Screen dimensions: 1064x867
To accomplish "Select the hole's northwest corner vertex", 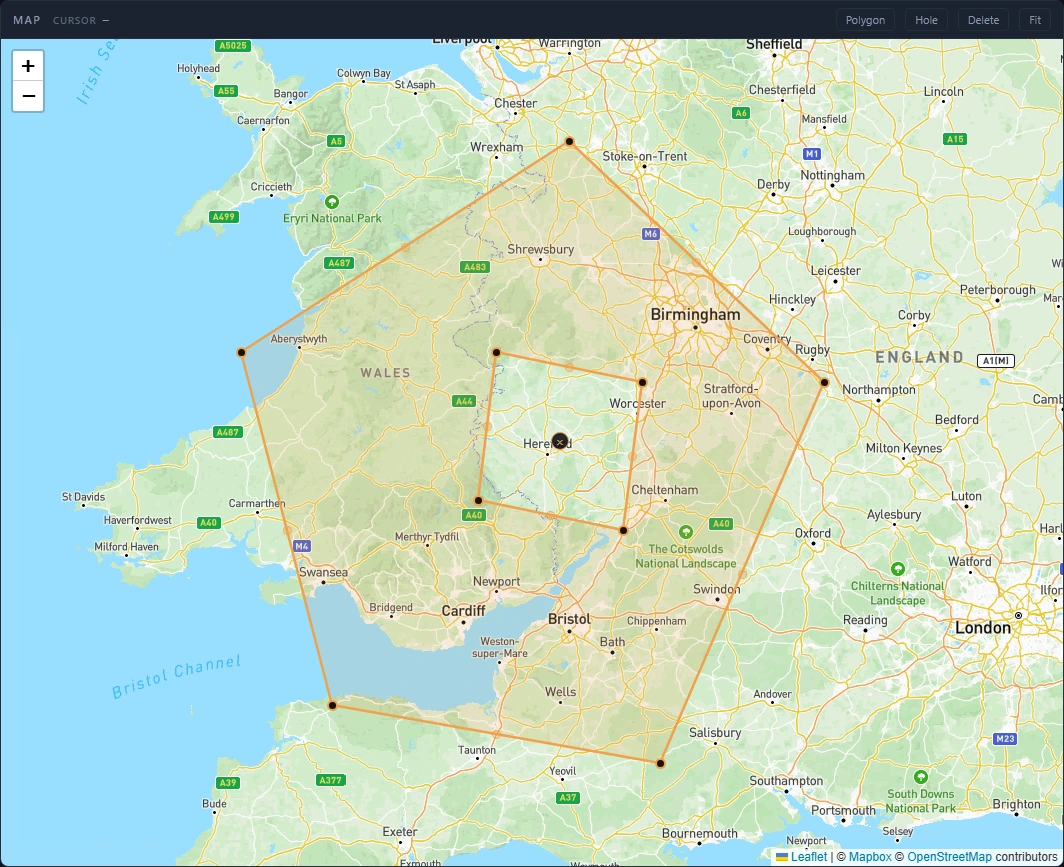I will tap(497, 353).
